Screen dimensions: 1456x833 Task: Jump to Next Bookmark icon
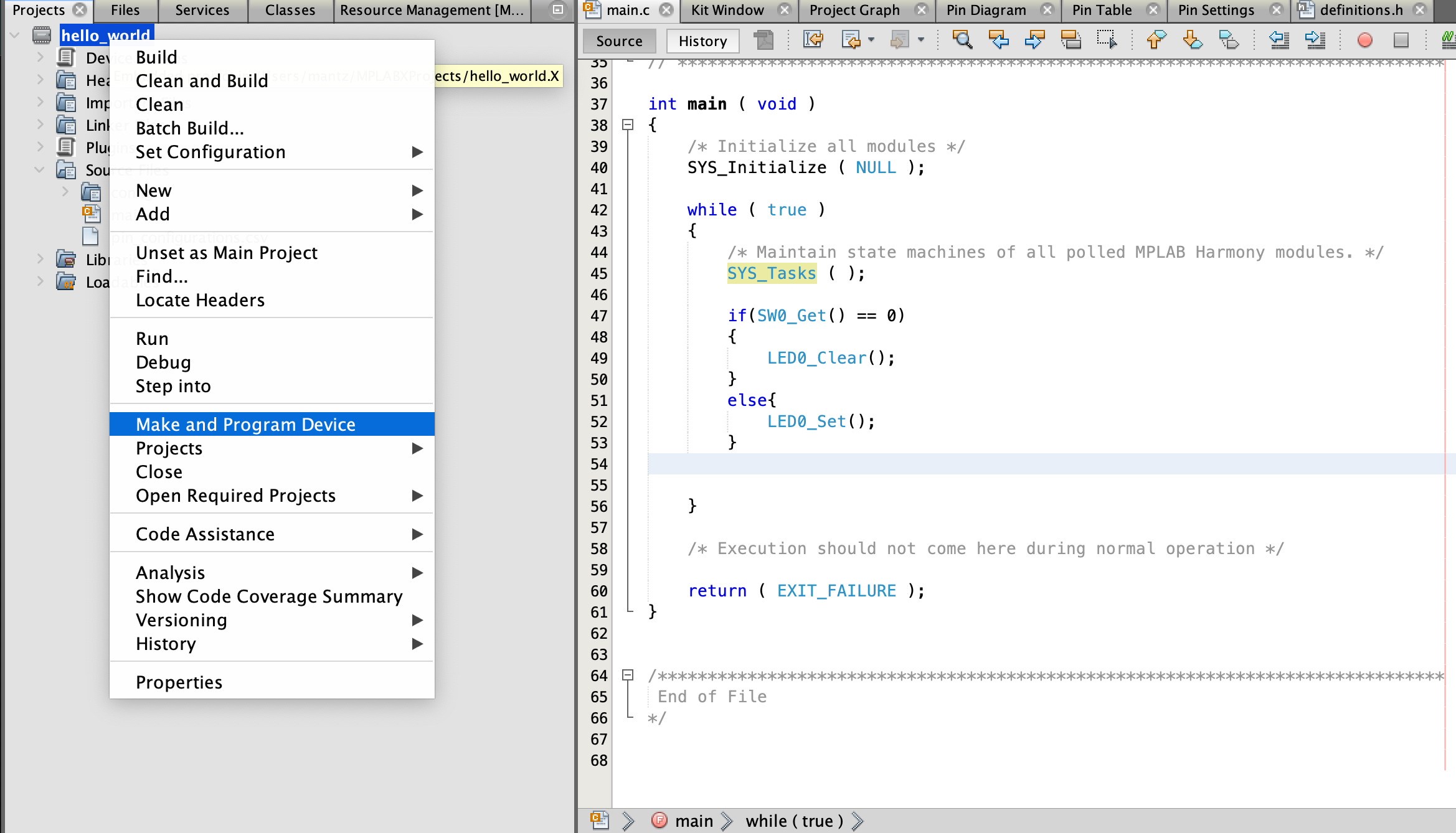coord(1192,40)
